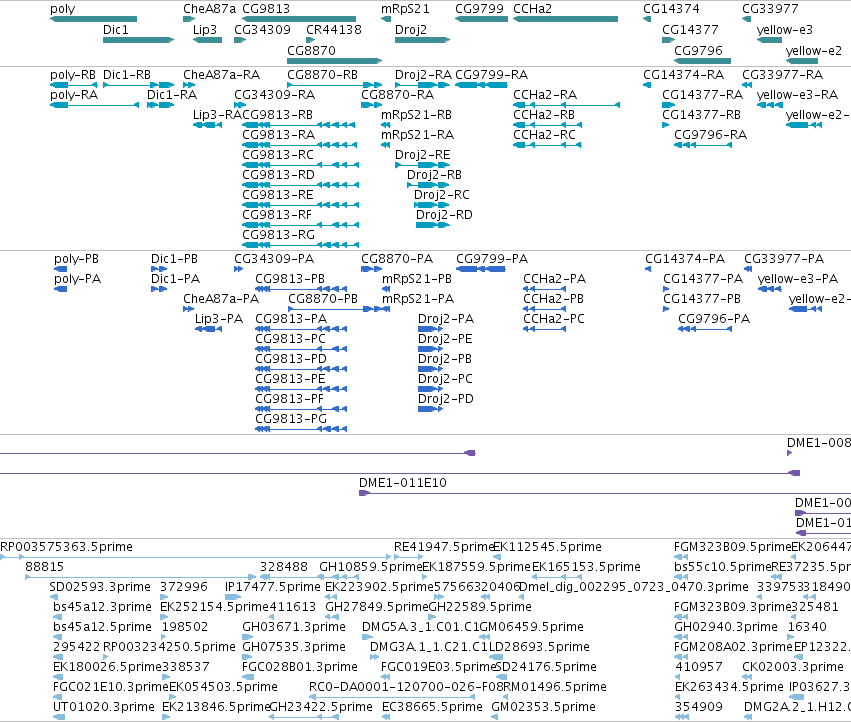The image size is (851, 722).
Task: Select the RC0-DA0001-120700-026-F08 EST label
Action: pyautogui.click(x=406, y=687)
